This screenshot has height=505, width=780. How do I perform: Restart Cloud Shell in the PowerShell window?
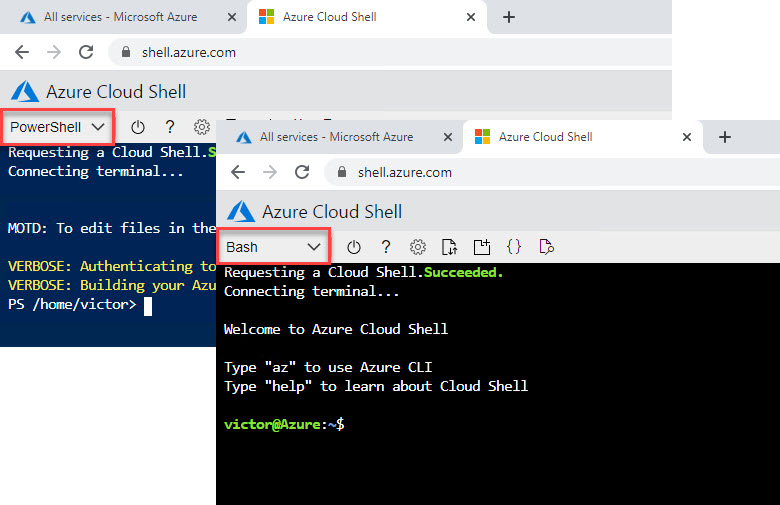tap(138, 127)
